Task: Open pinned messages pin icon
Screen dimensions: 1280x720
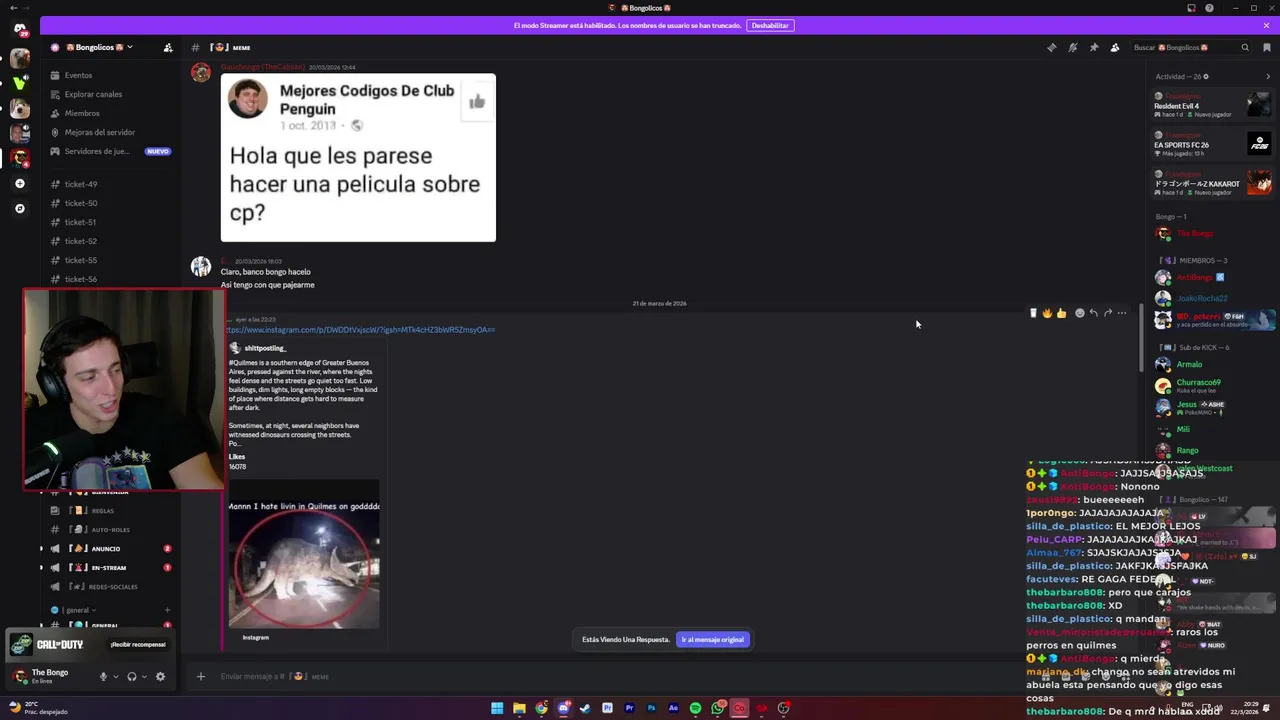Action: click(x=1094, y=47)
